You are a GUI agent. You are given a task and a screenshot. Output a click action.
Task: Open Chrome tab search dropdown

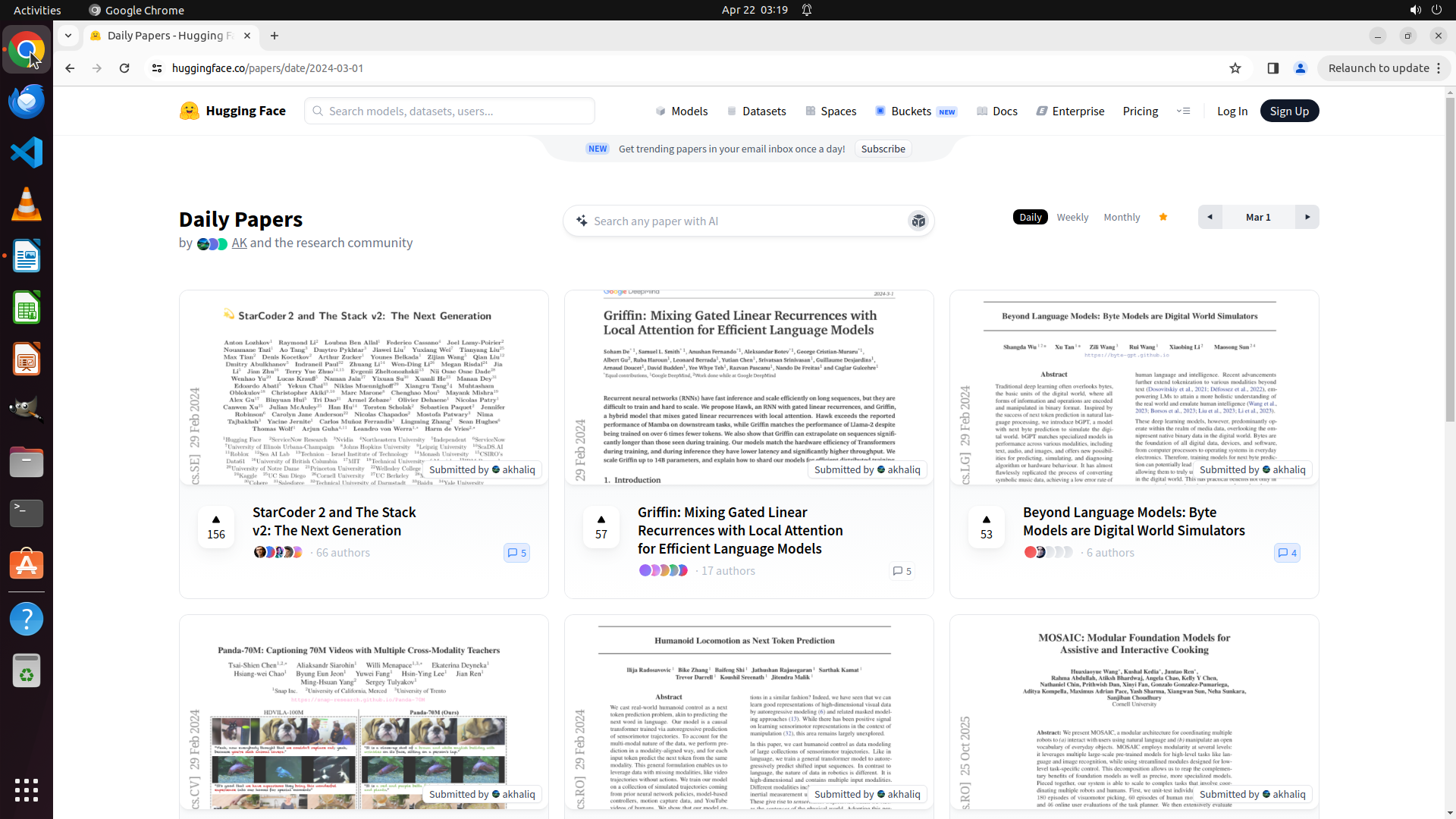tap(68, 36)
